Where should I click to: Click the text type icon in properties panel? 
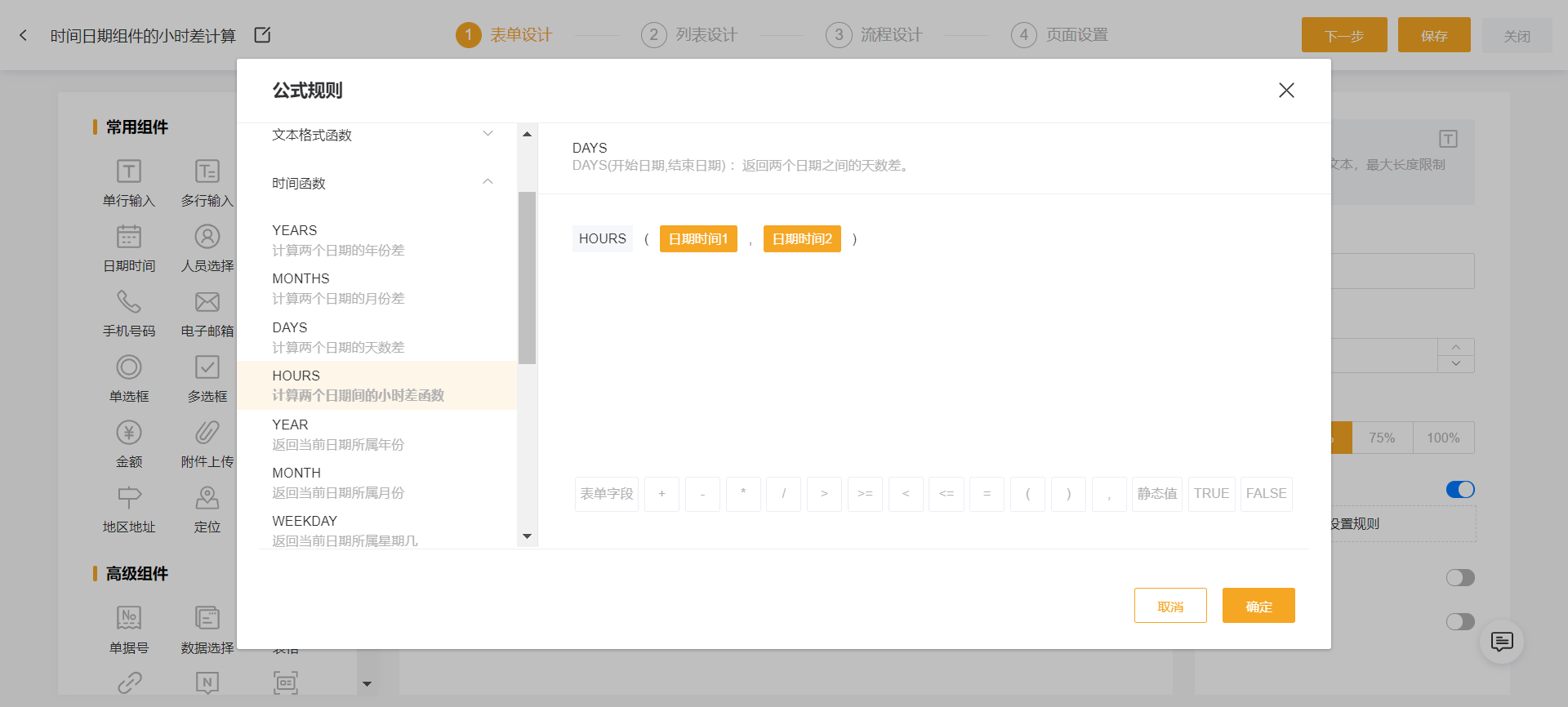[x=1448, y=139]
